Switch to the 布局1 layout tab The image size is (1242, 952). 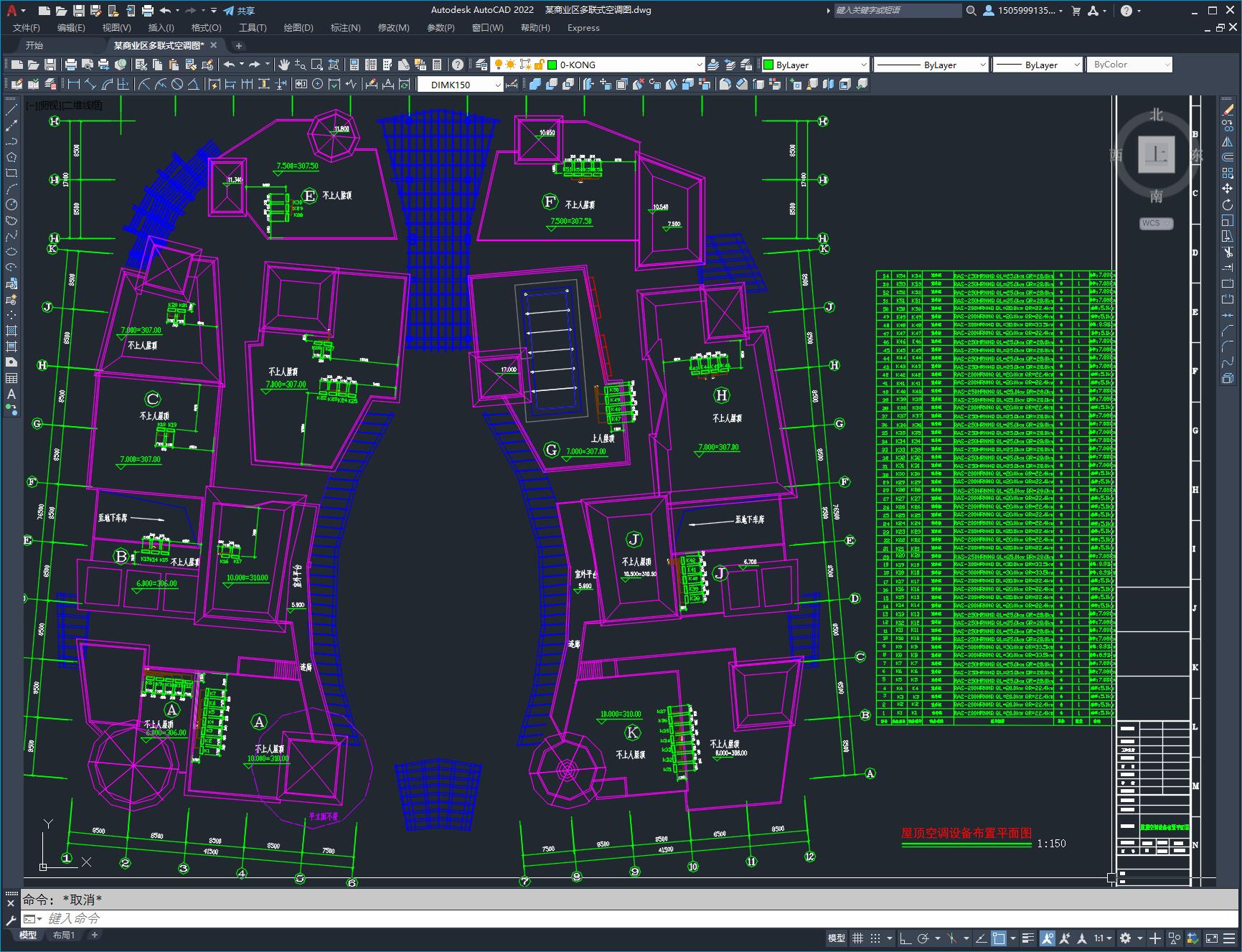[63, 935]
